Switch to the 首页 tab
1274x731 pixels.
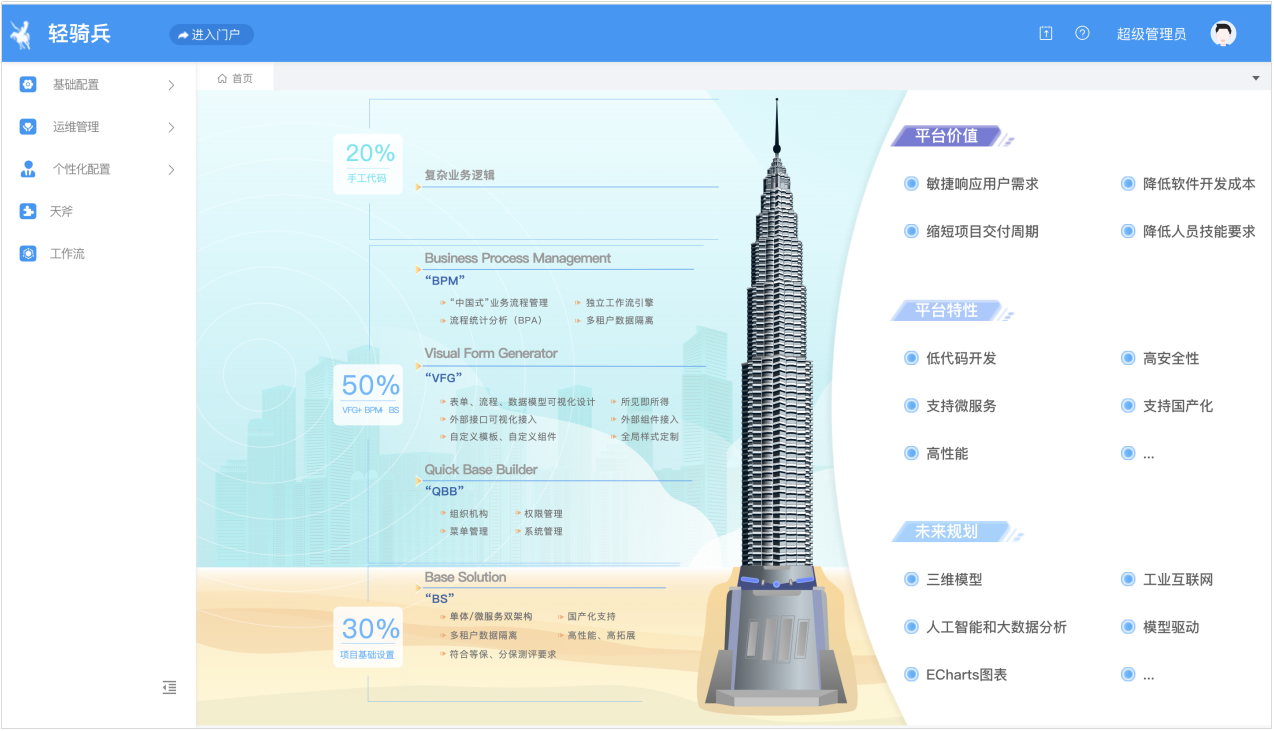click(x=236, y=78)
